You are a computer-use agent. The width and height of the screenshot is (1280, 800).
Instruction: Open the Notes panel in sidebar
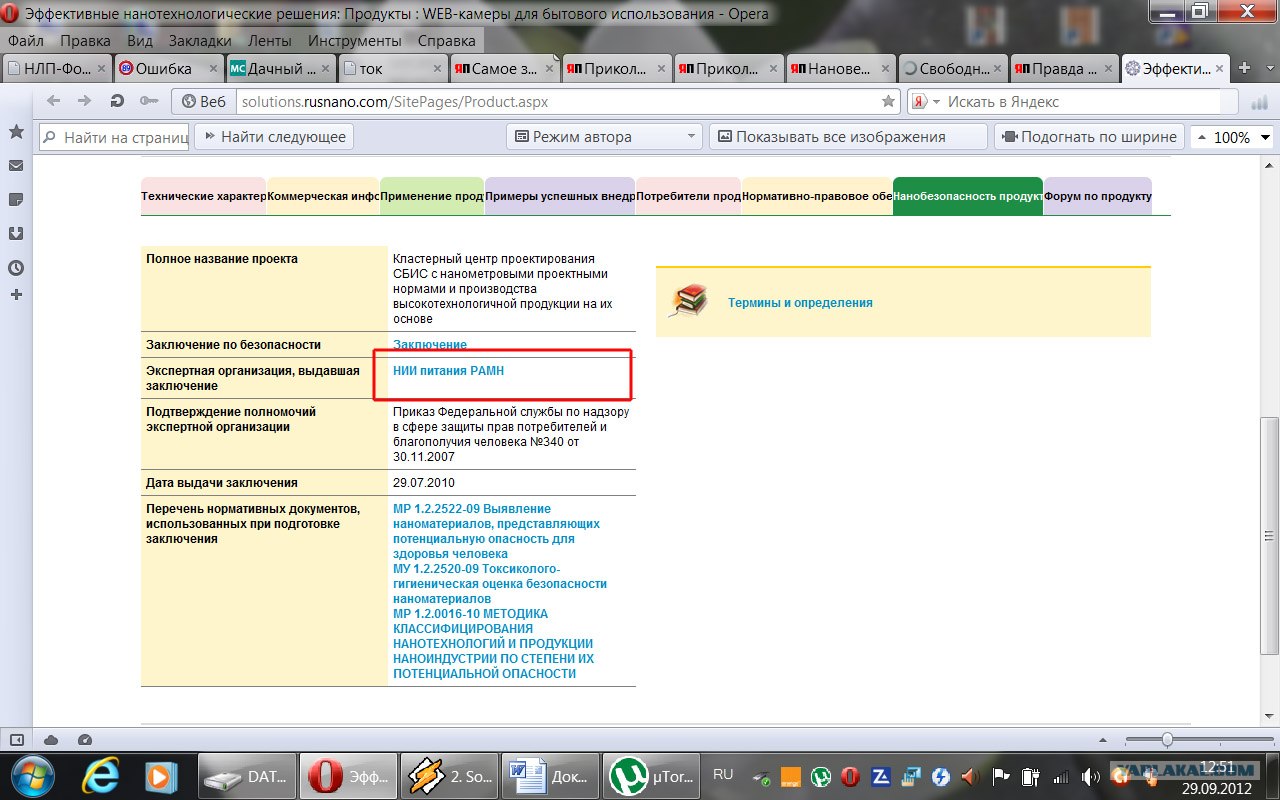pos(16,200)
